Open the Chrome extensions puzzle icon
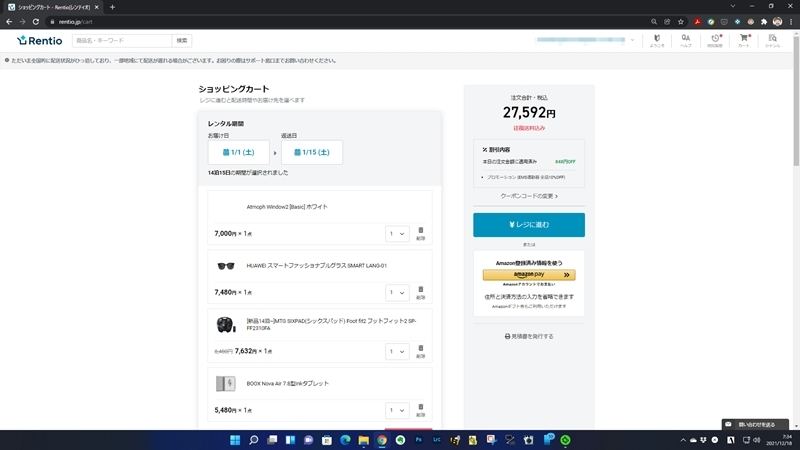Image resolution: width=800 pixels, height=450 pixels. (764, 22)
